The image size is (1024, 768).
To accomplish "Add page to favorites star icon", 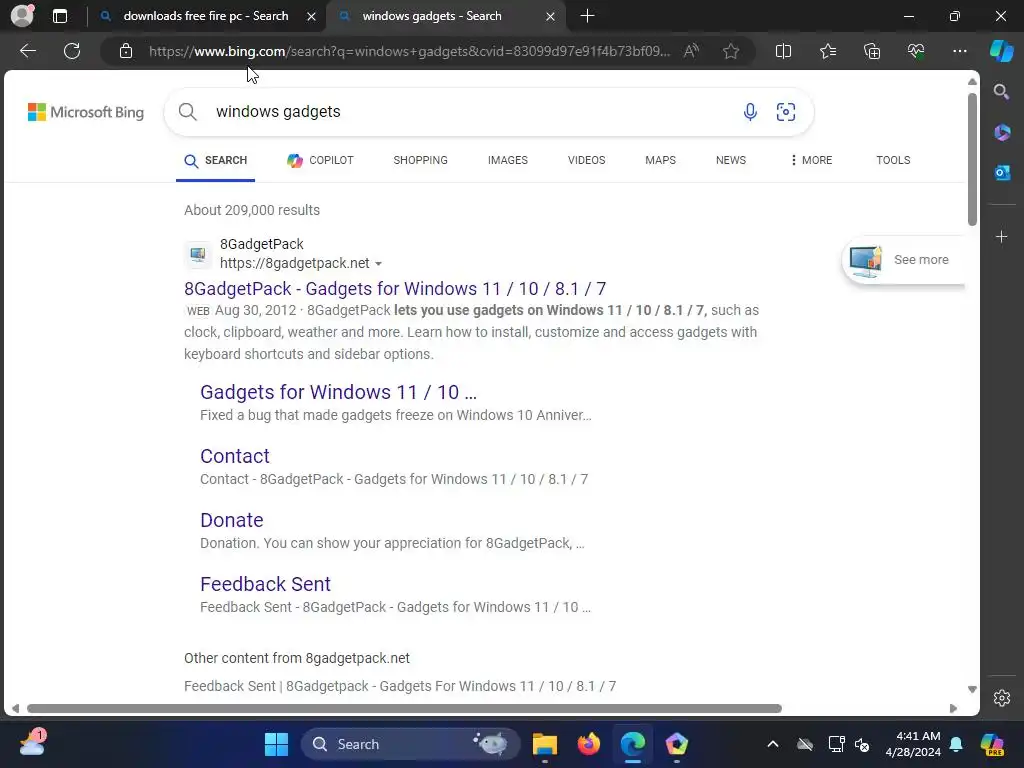I will pos(731,51).
